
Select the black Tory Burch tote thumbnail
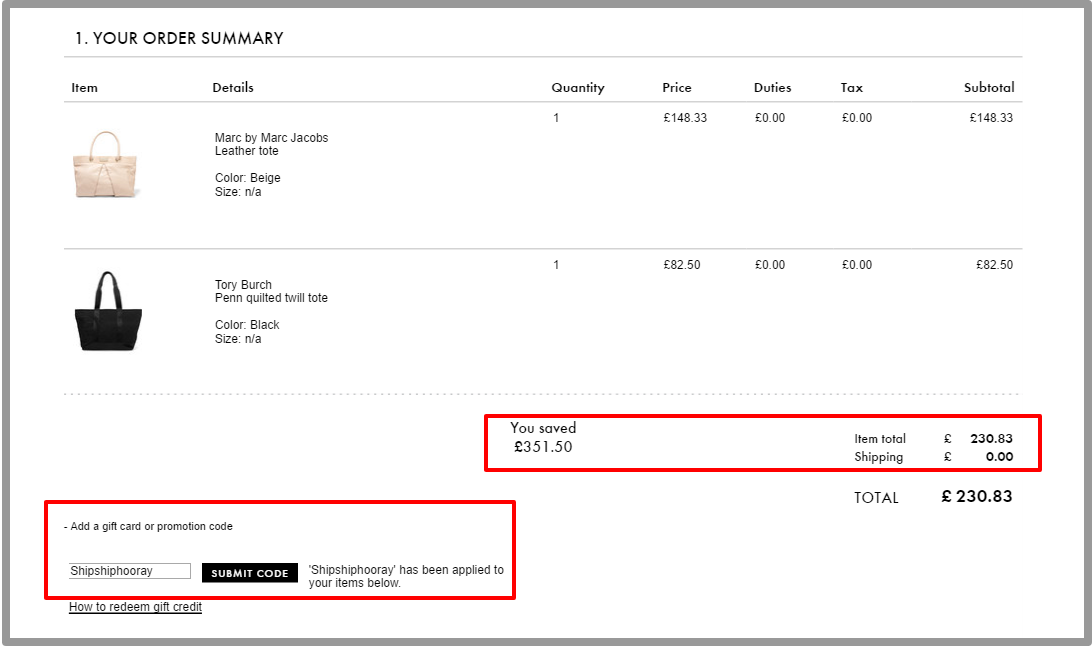[107, 311]
